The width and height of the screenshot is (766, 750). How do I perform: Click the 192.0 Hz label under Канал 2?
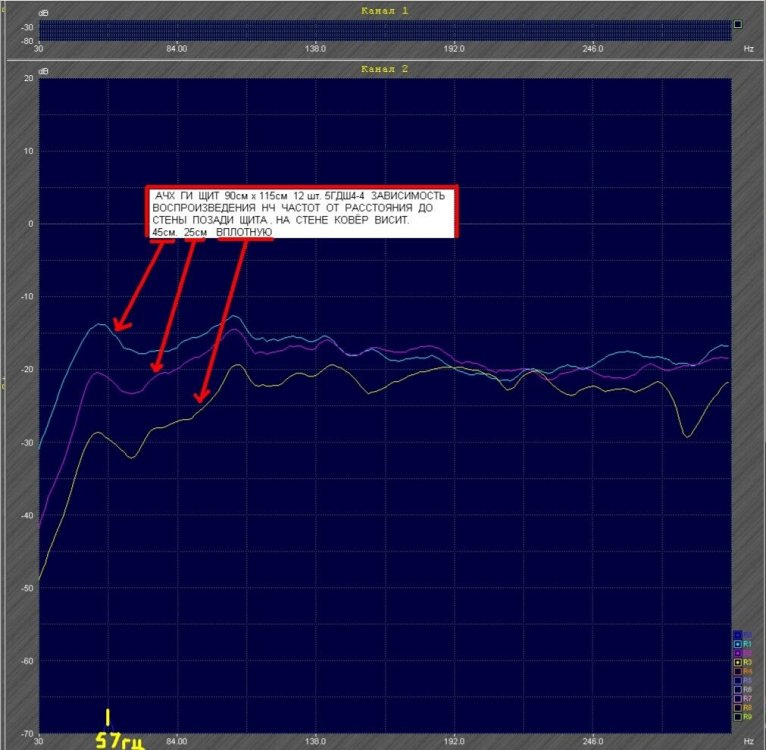(454, 741)
